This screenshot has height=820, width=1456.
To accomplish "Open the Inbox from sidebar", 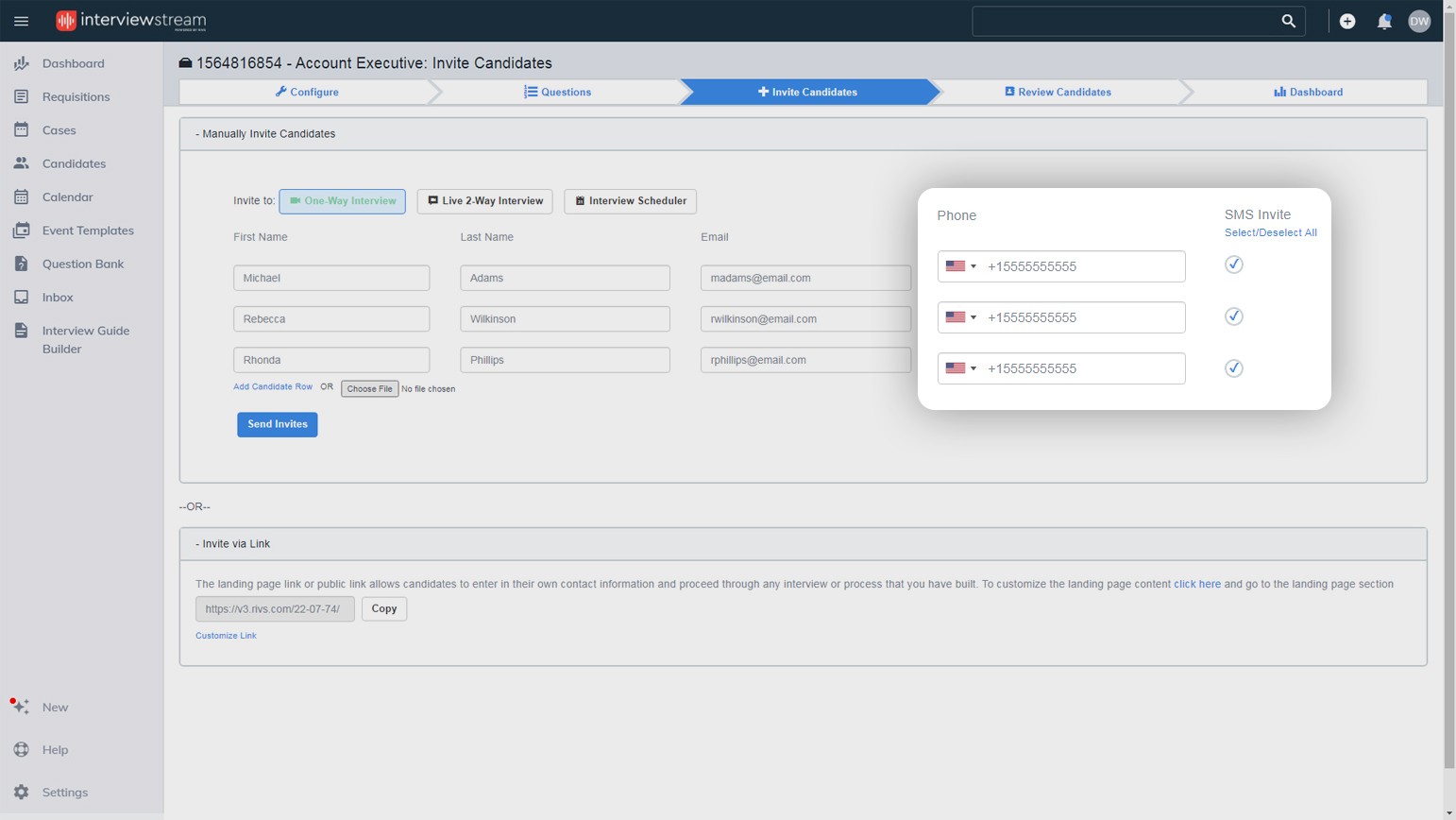I will click(x=58, y=297).
